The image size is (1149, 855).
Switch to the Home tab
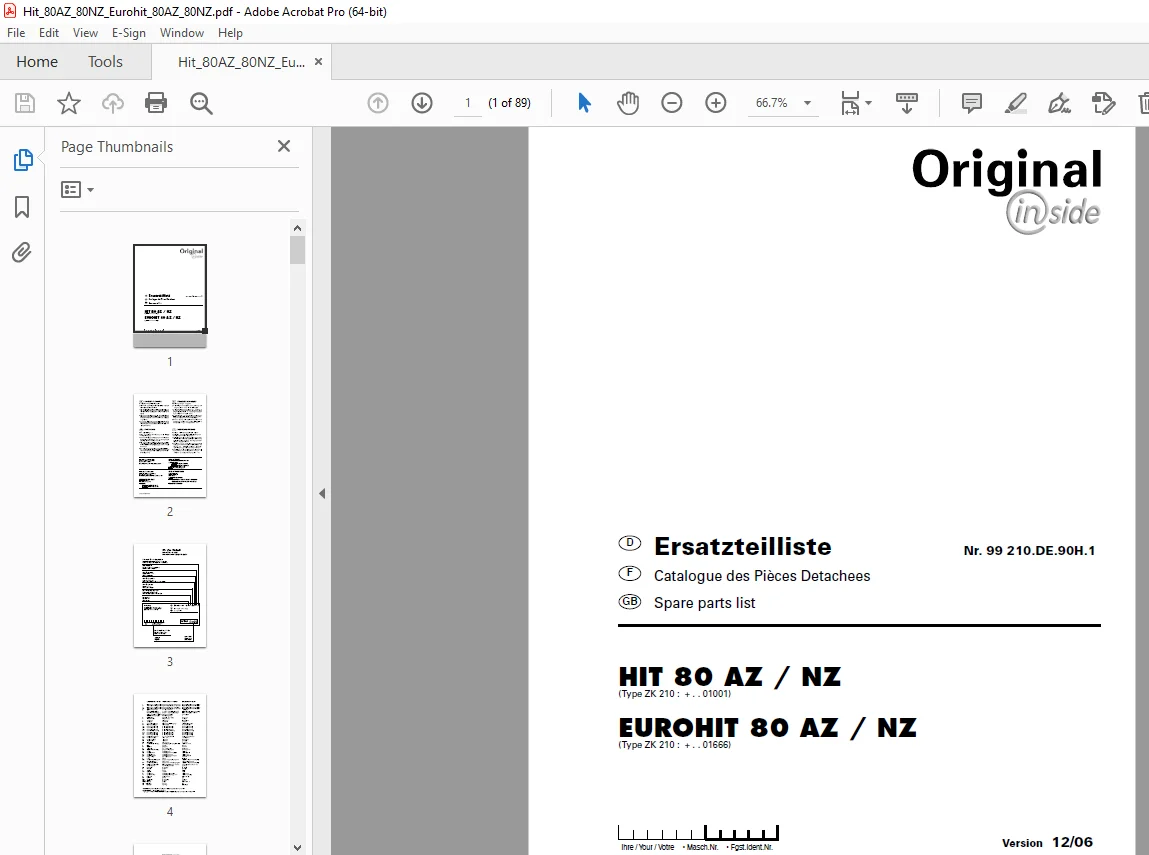37,62
